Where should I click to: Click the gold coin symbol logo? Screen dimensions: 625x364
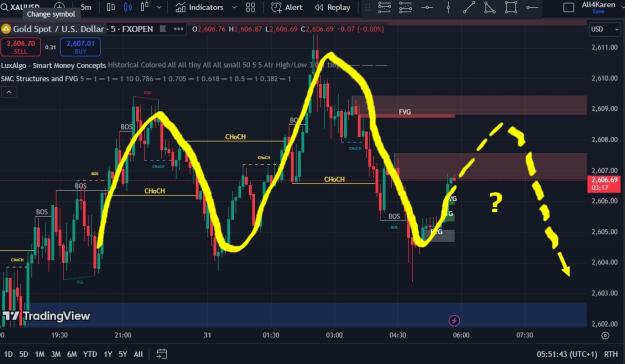click(x=6, y=29)
